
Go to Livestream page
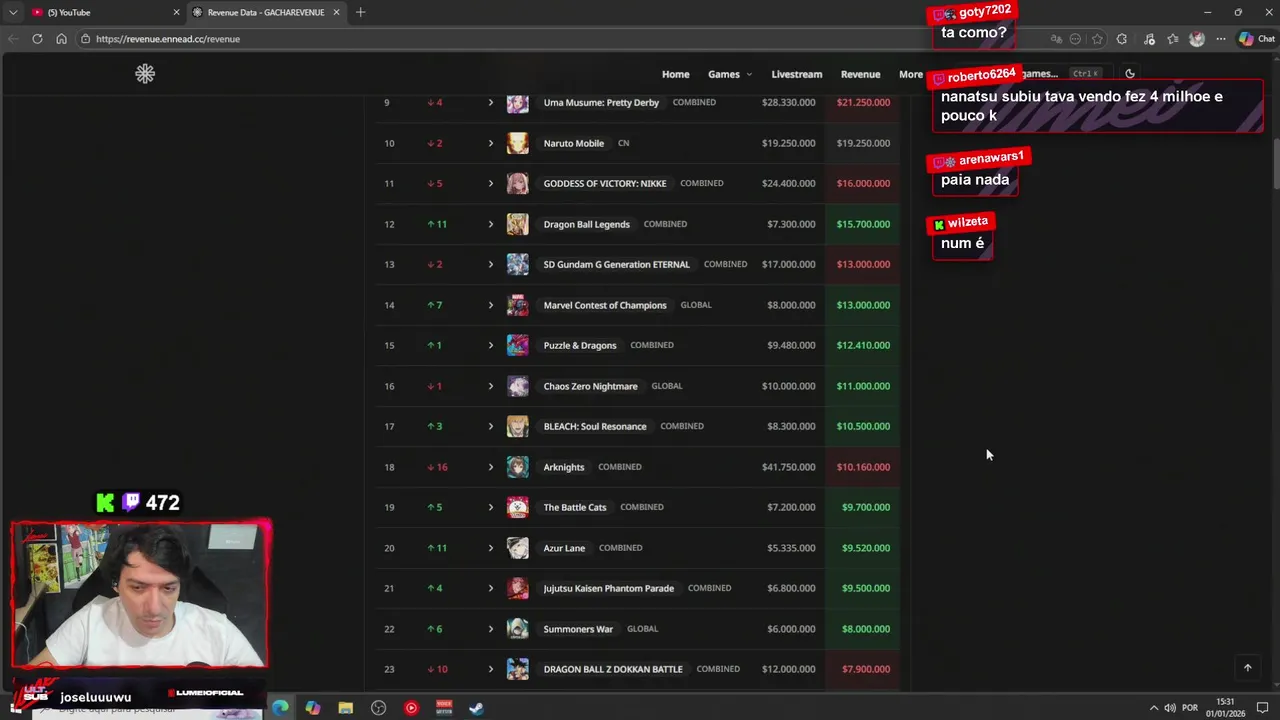coord(797,74)
